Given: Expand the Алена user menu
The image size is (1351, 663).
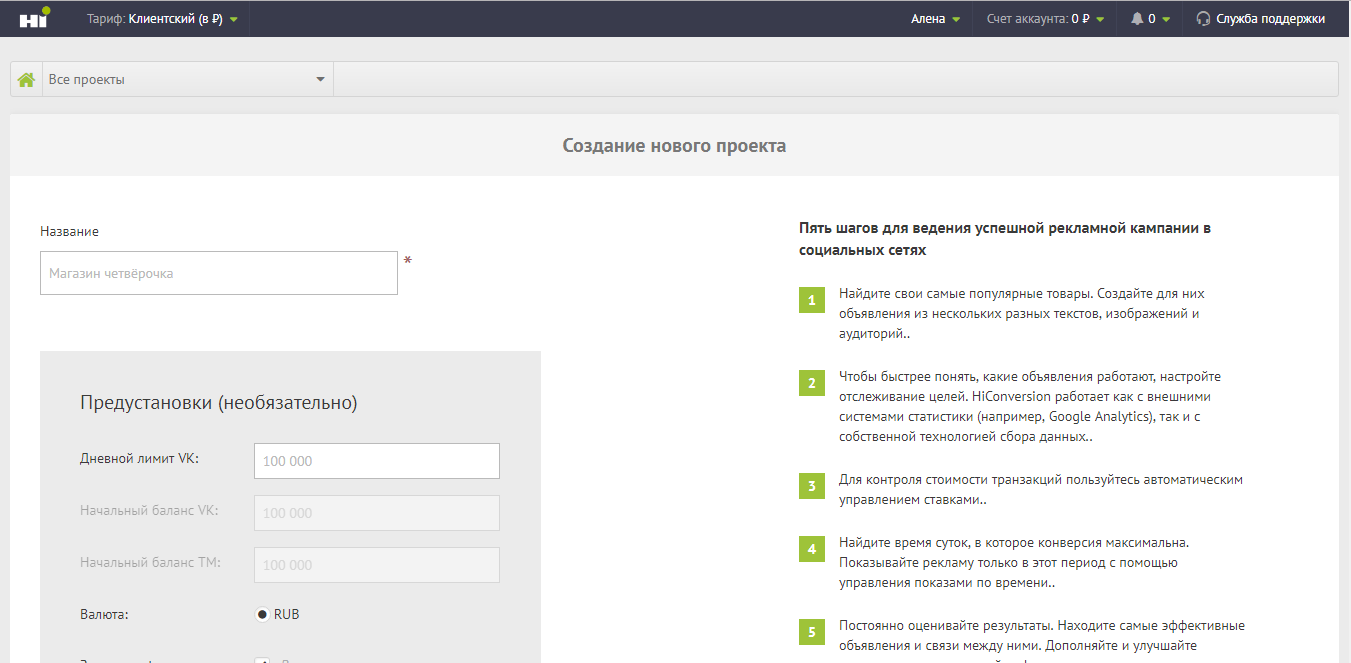Looking at the screenshot, I should pyautogui.click(x=935, y=19).
